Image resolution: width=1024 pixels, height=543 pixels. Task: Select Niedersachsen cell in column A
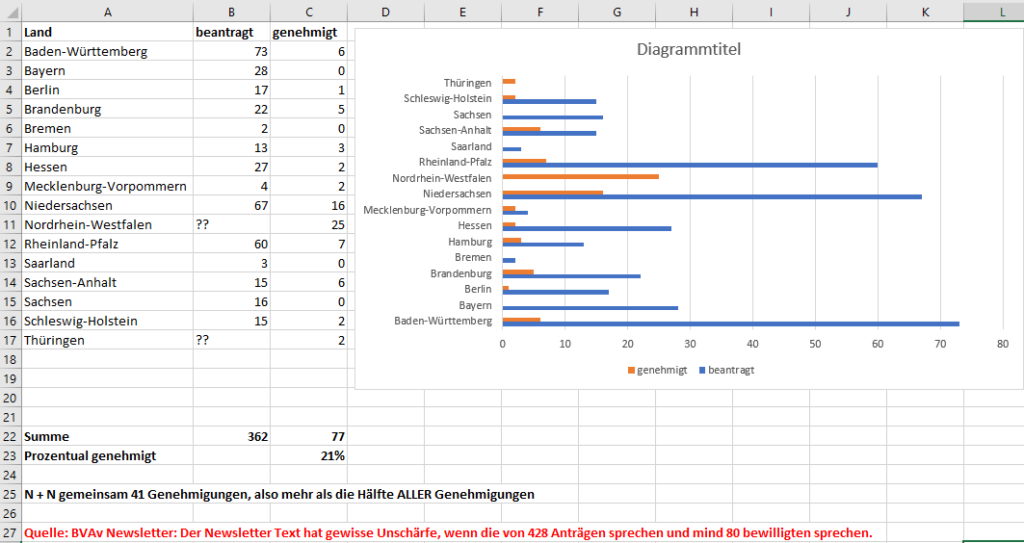click(107, 206)
